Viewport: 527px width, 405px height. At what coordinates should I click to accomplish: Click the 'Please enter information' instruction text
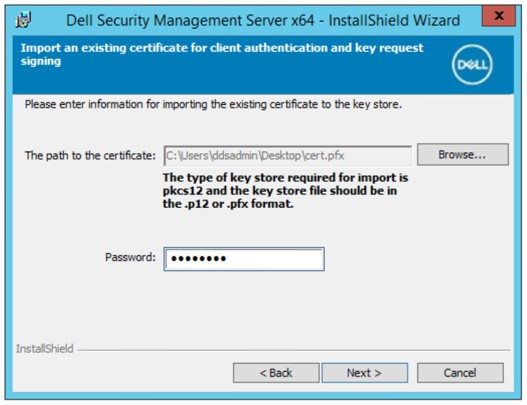213,105
